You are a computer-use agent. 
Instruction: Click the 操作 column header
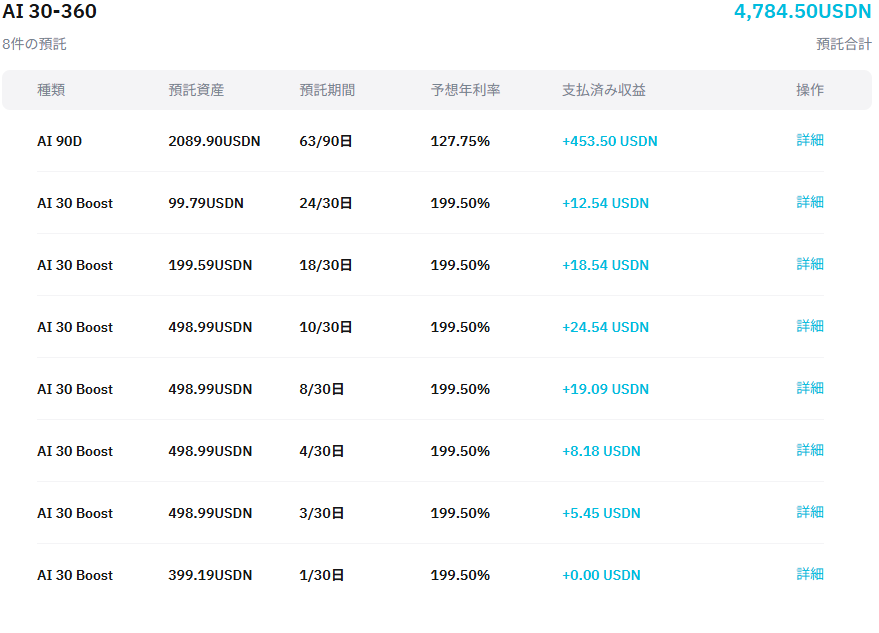click(810, 90)
